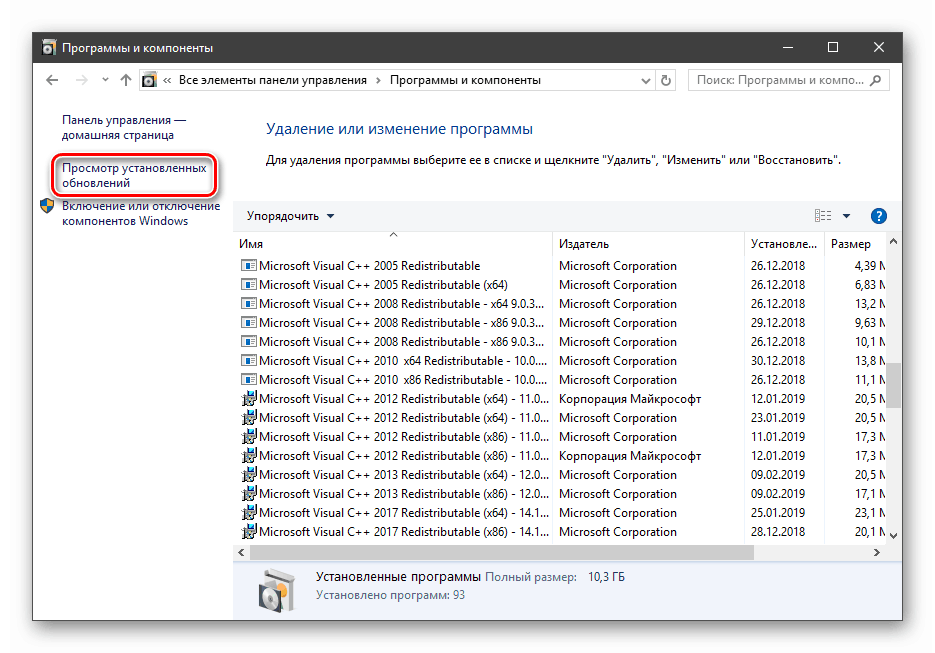This screenshot has width=935, height=653.
Task: Open recent locations dropdown chevron
Action: pyautogui.click(x=105, y=80)
